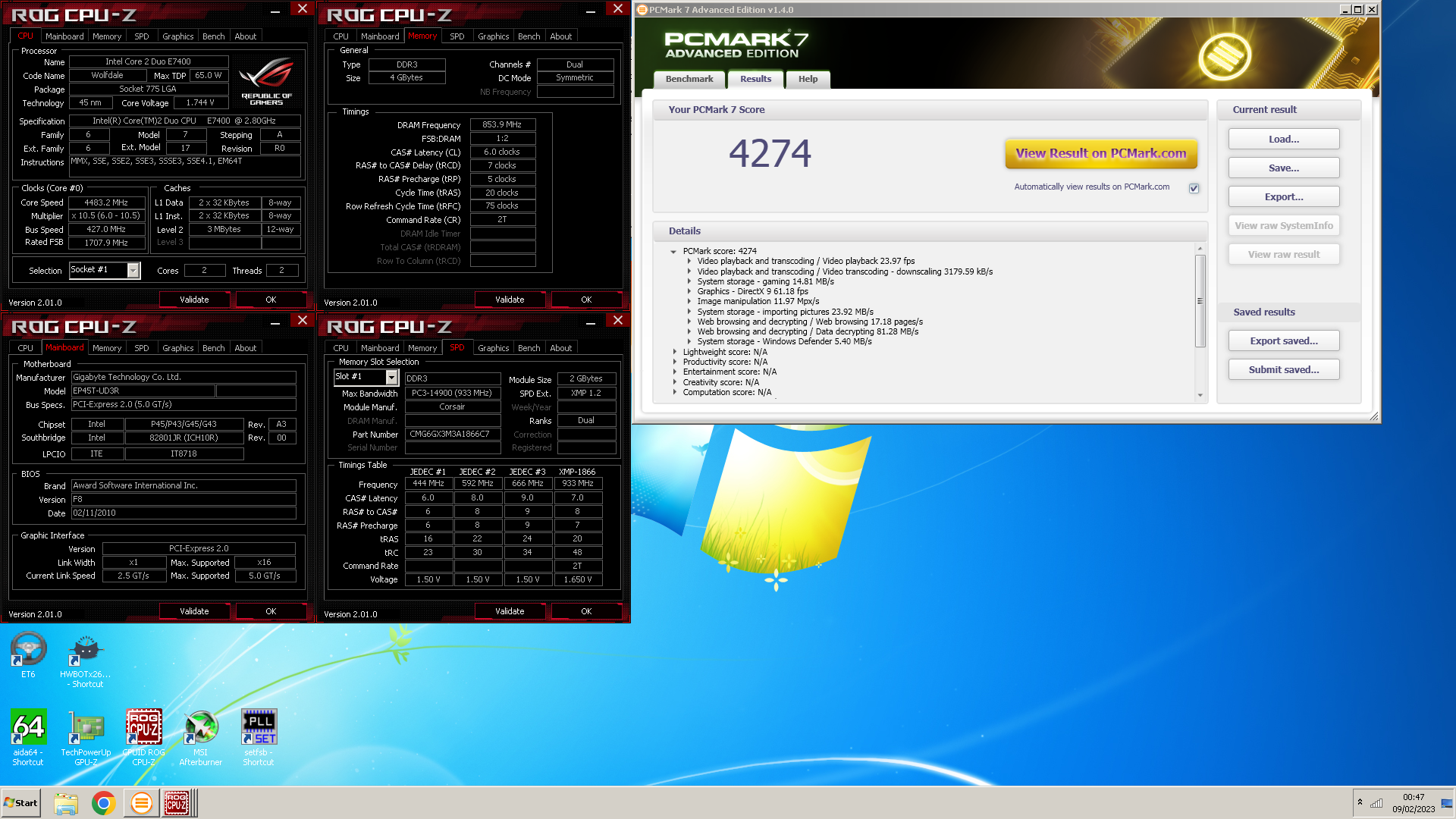Open the Windows Start button
The height and width of the screenshot is (819, 1456).
[x=21, y=803]
